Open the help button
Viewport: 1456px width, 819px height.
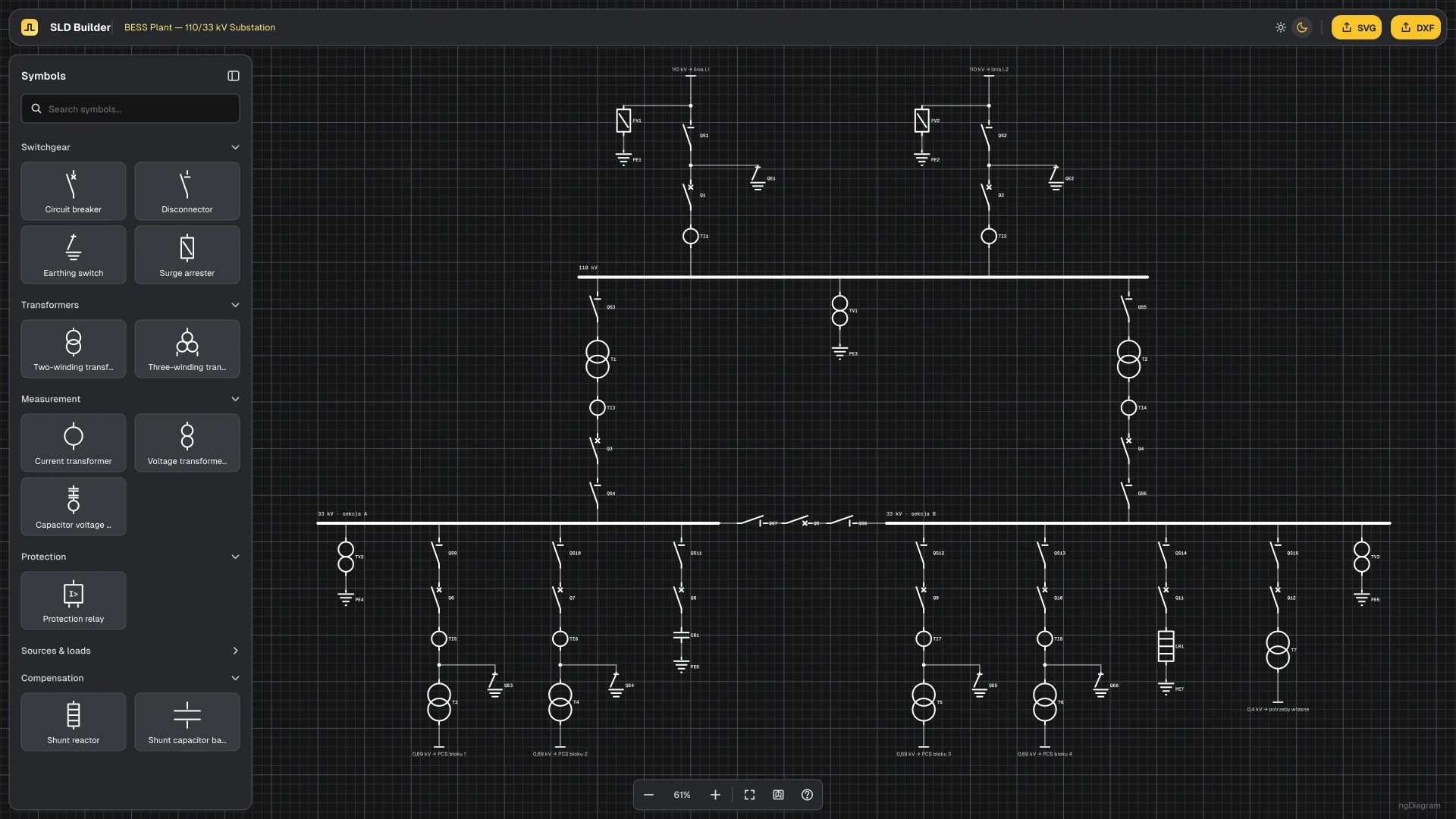807,795
